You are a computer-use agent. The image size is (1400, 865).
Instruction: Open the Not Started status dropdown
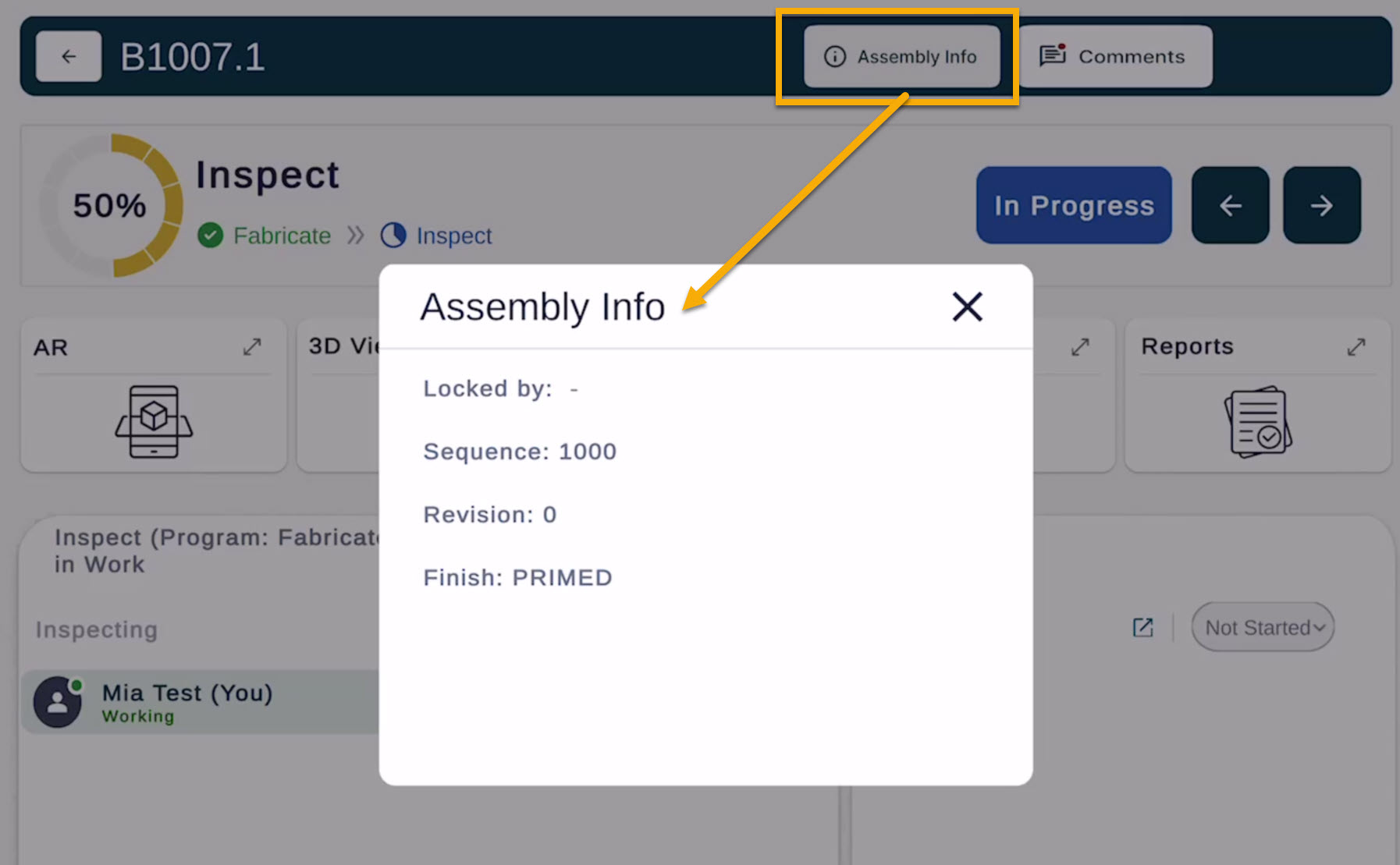point(1262,627)
